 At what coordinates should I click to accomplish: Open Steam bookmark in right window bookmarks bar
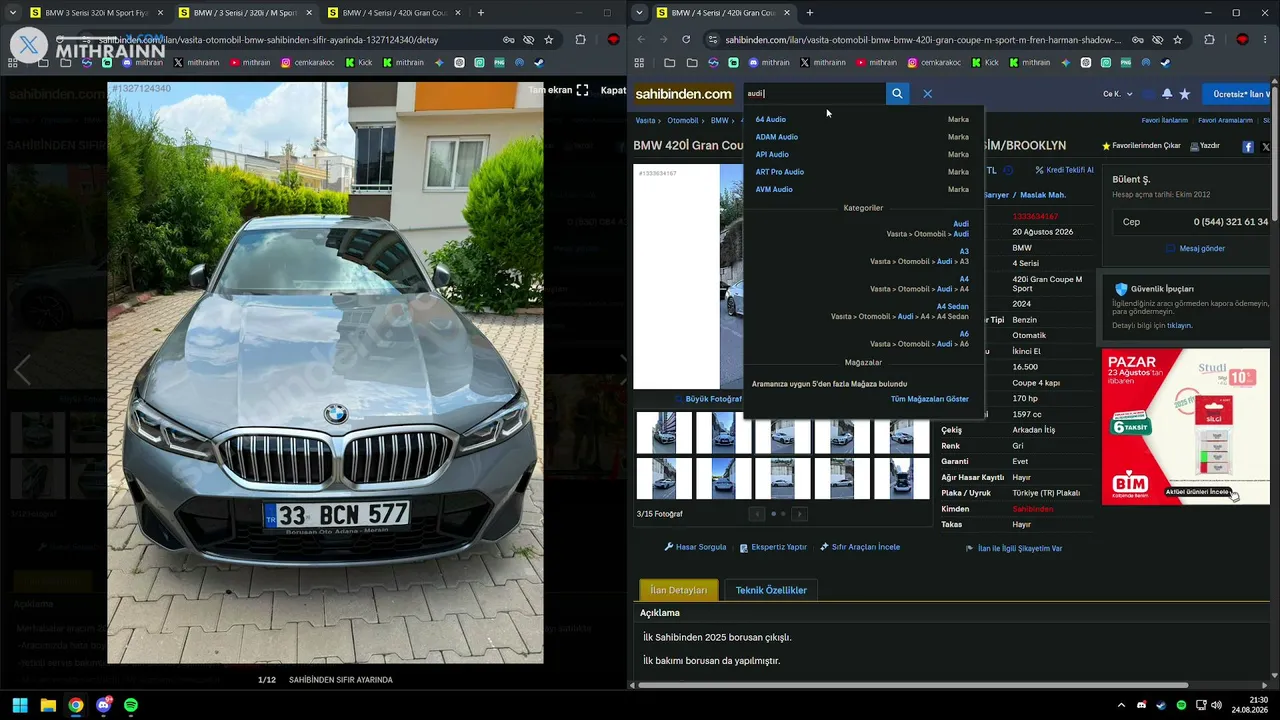1165,62
